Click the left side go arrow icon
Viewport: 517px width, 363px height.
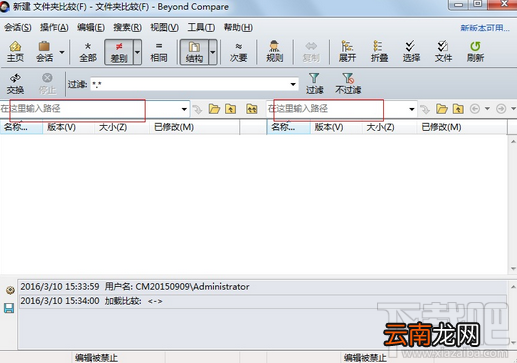(198, 109)
